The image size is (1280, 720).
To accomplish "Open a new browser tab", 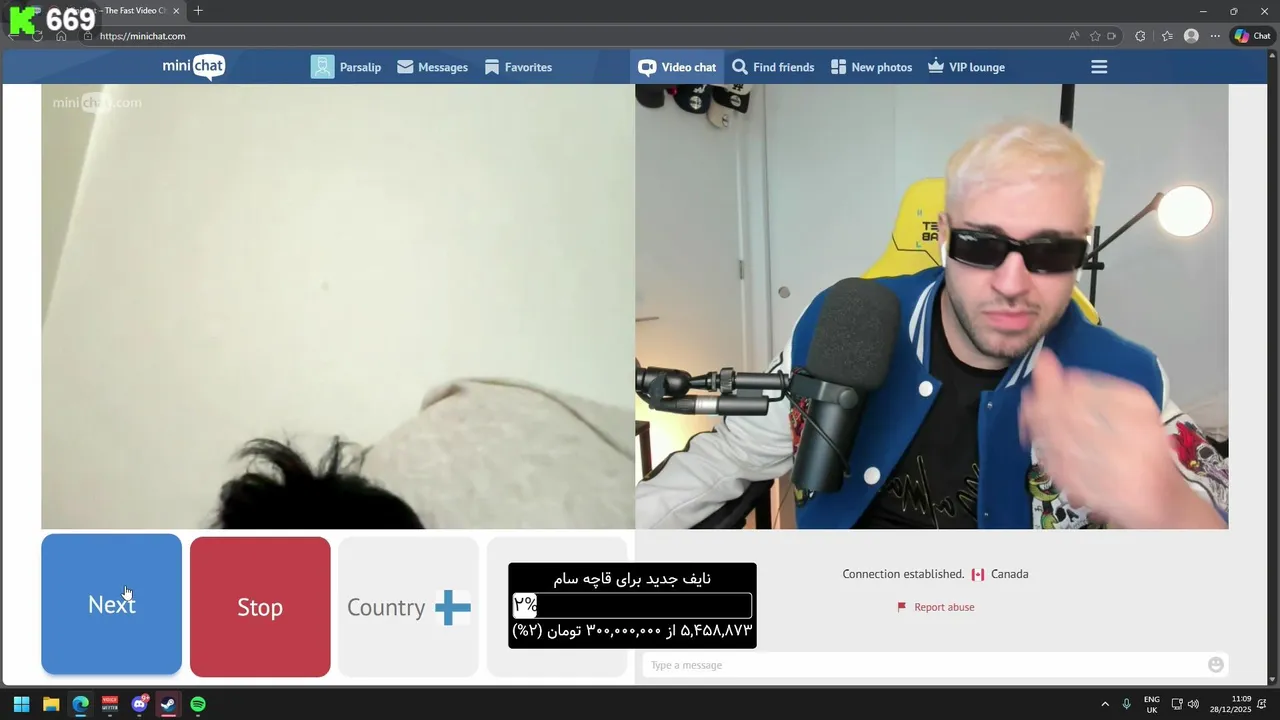I will [x=198, y=10].
